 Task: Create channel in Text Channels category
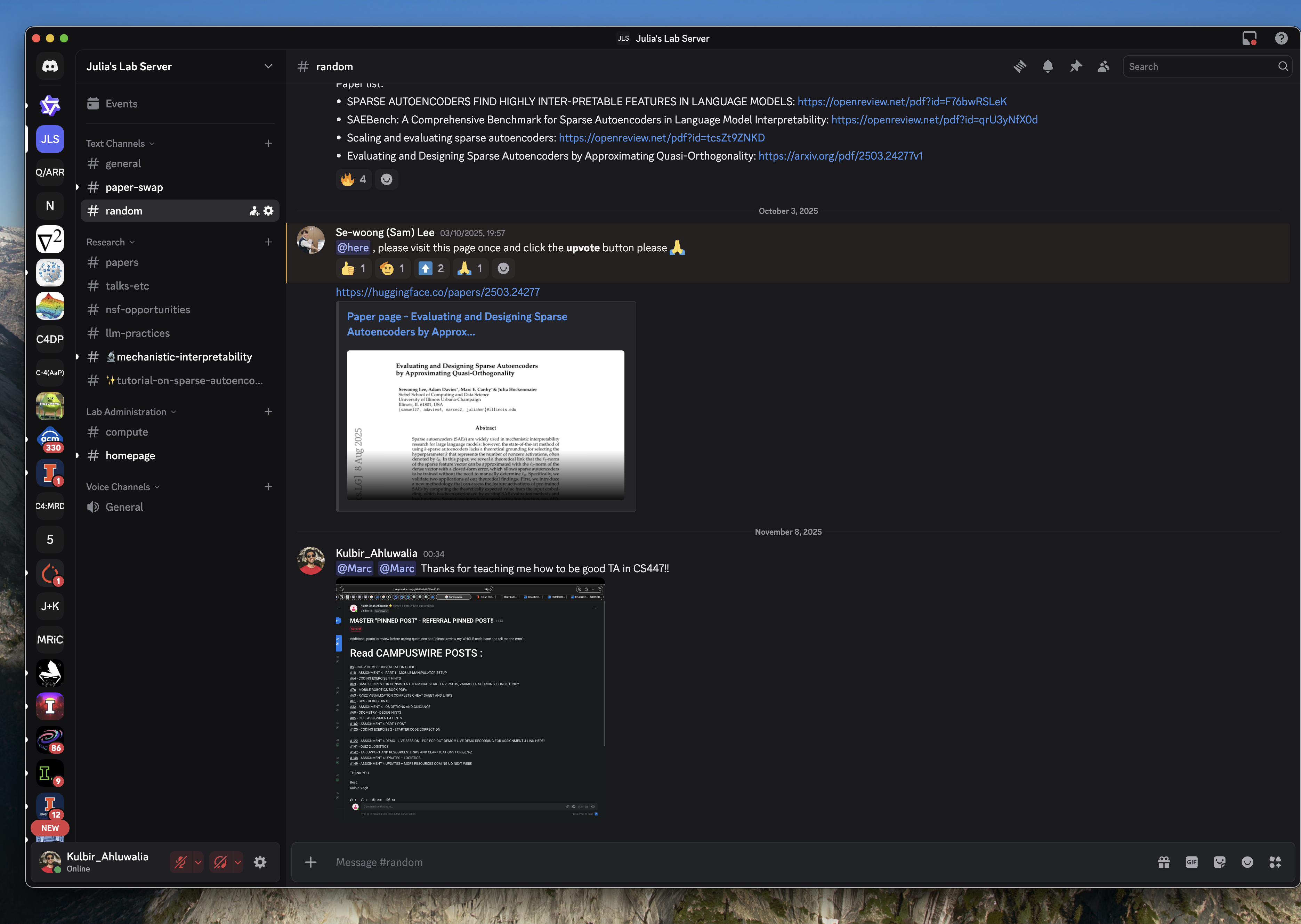268,143
